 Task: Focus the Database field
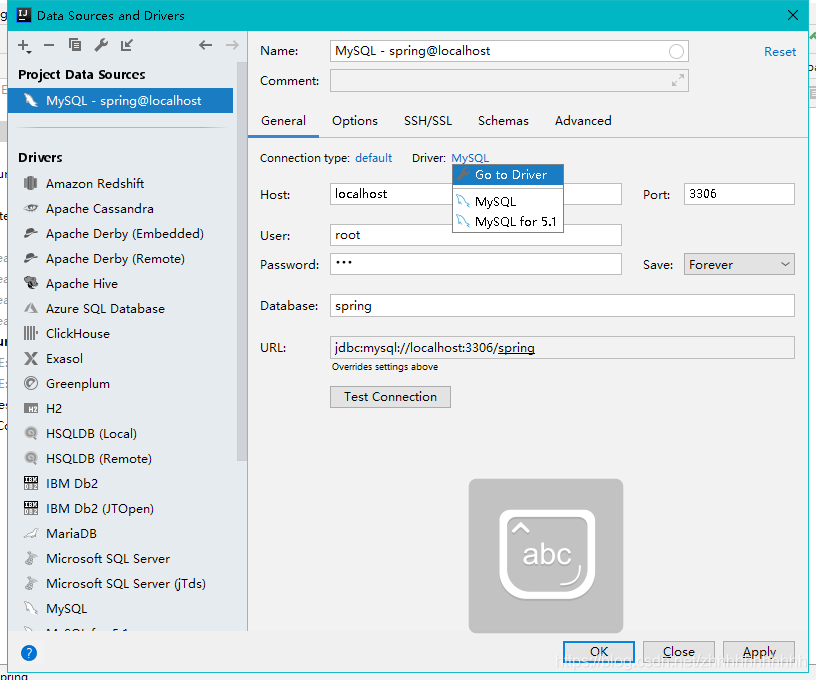click(562, 305)
